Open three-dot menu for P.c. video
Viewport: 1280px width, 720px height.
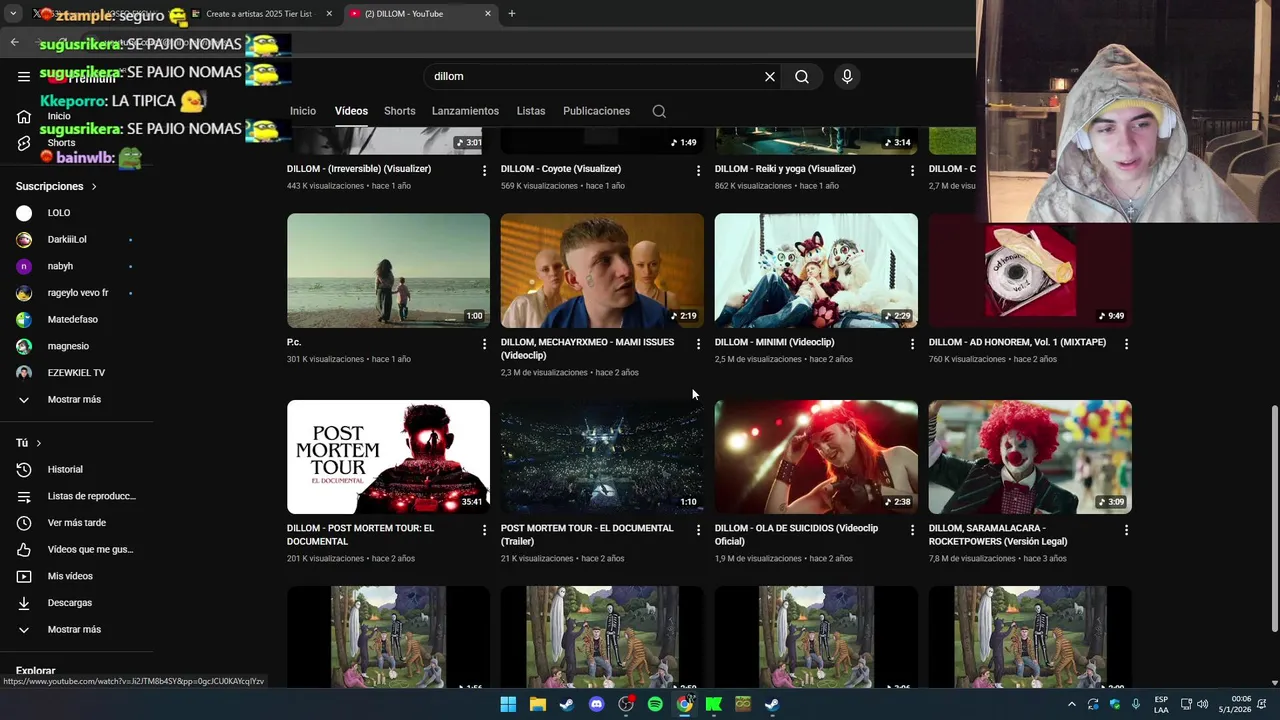coord(484,344)
